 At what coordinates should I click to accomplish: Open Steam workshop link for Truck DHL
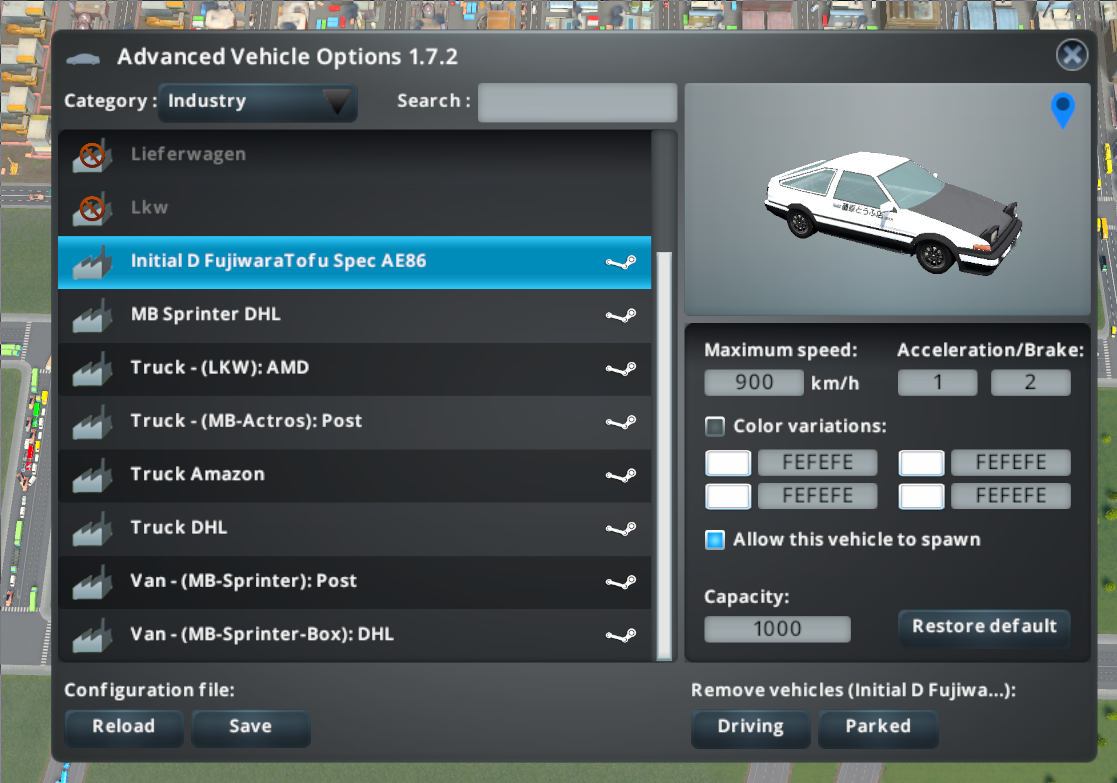[620, 529]
